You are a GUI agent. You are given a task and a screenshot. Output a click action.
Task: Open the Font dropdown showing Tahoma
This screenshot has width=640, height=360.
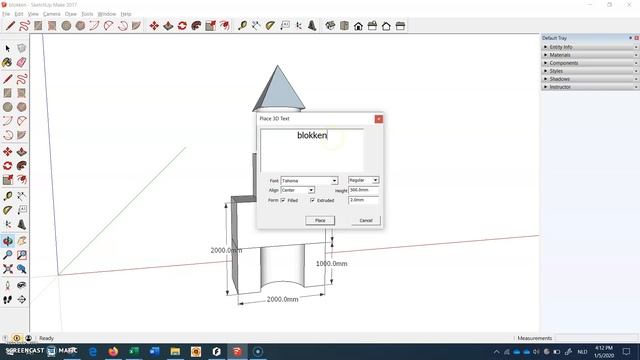(309, 180)
